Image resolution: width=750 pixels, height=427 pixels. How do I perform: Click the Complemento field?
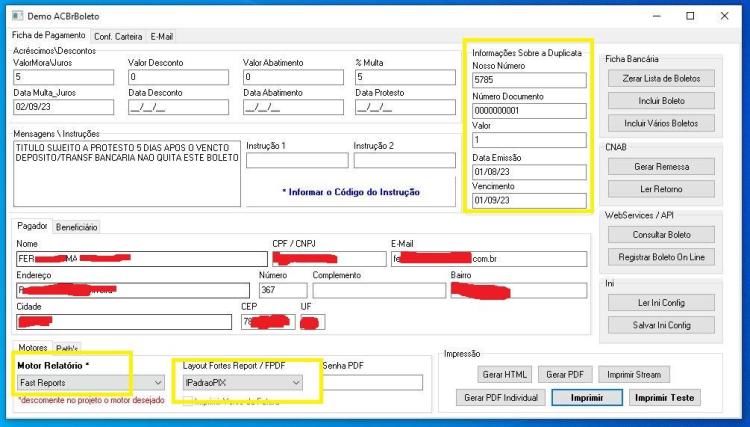[379, 291]
